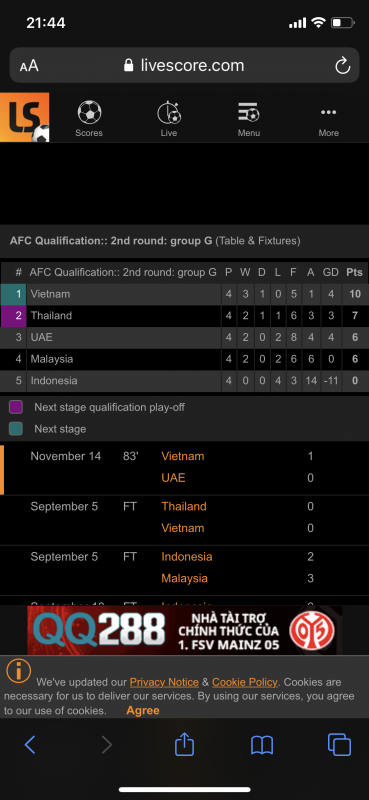Tap the Pts column header

tap(354, 272)
